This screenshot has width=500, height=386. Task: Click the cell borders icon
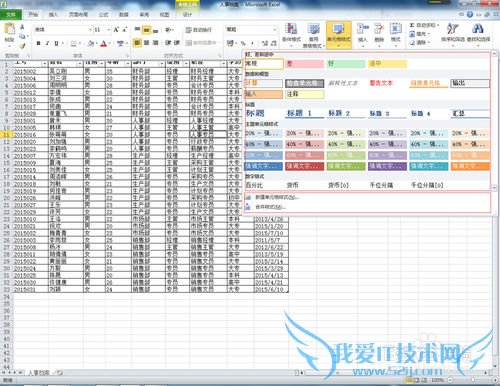click(74, 43)
